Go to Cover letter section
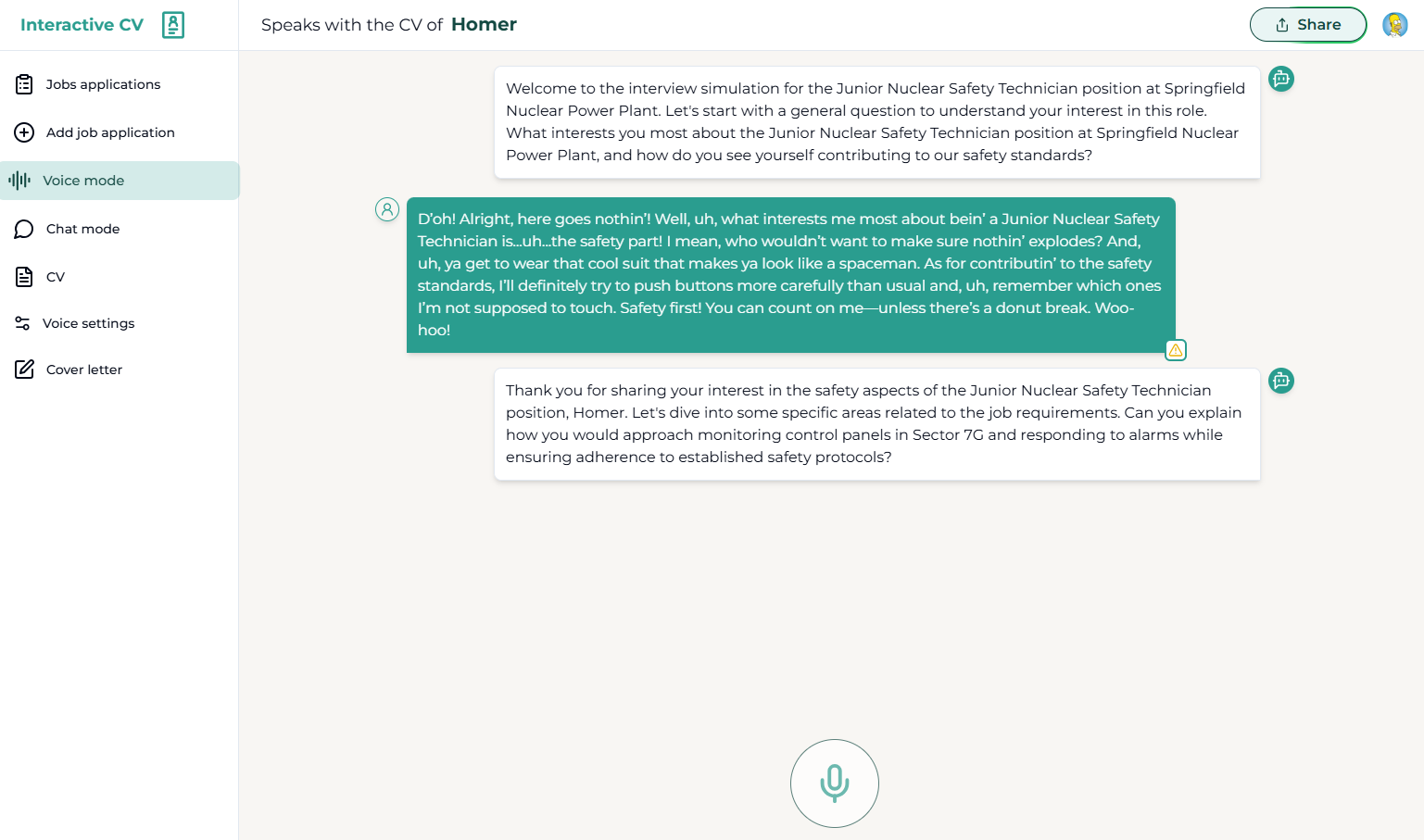 84,370
